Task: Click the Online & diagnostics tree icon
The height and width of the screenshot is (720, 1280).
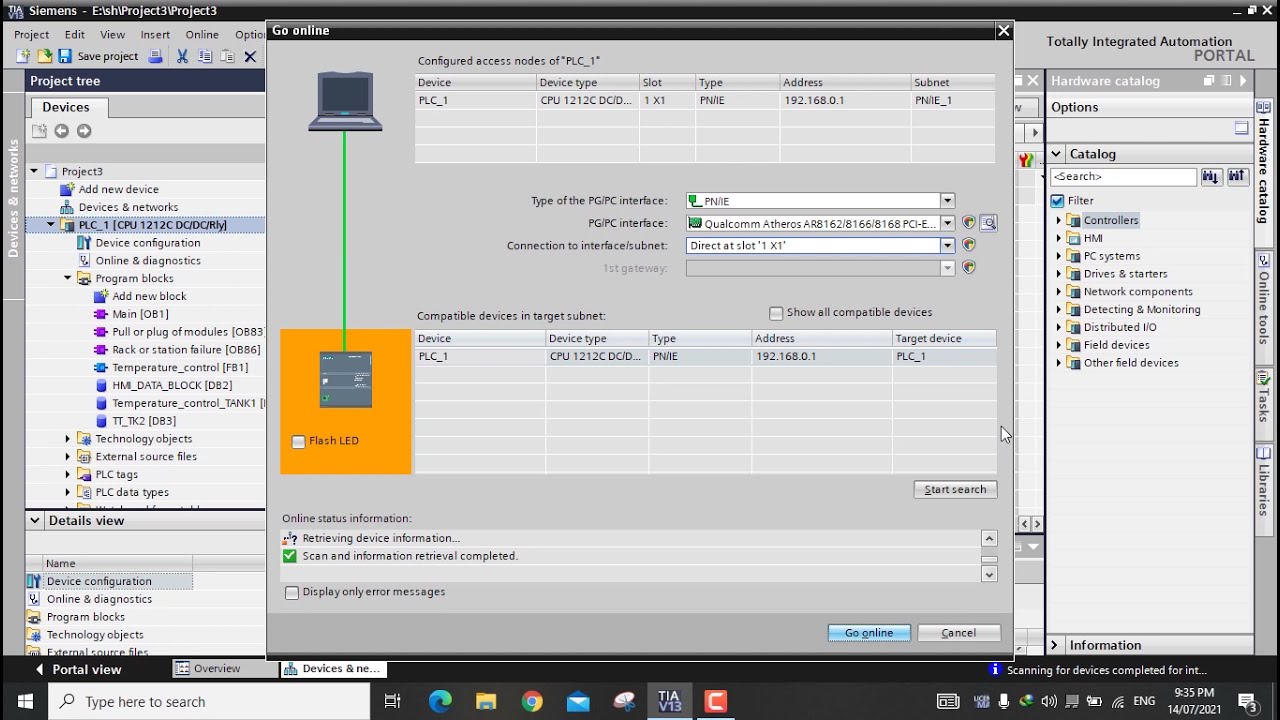Action: 85,261
